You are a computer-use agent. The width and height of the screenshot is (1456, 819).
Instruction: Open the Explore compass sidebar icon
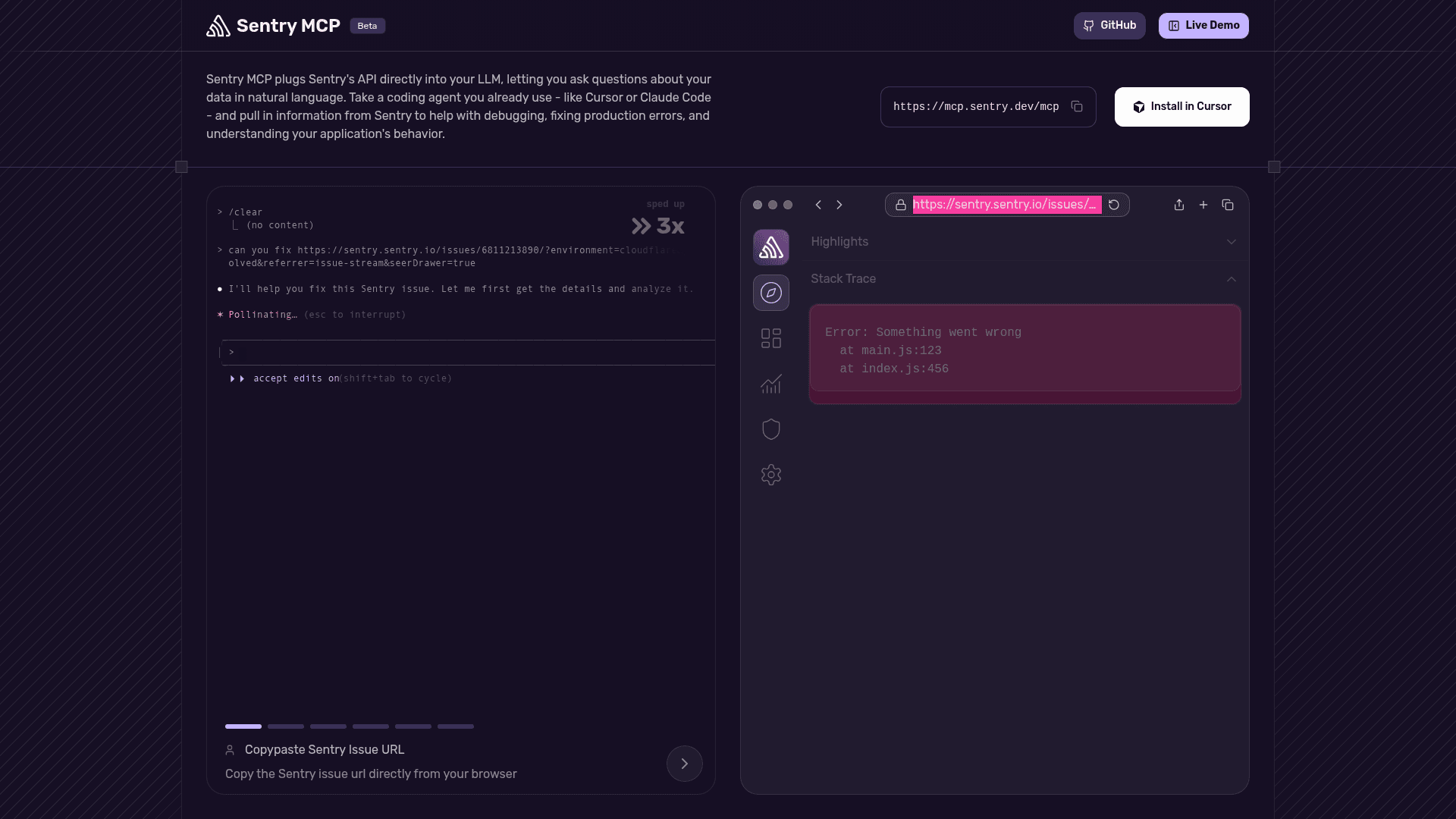tap(771, 293)
